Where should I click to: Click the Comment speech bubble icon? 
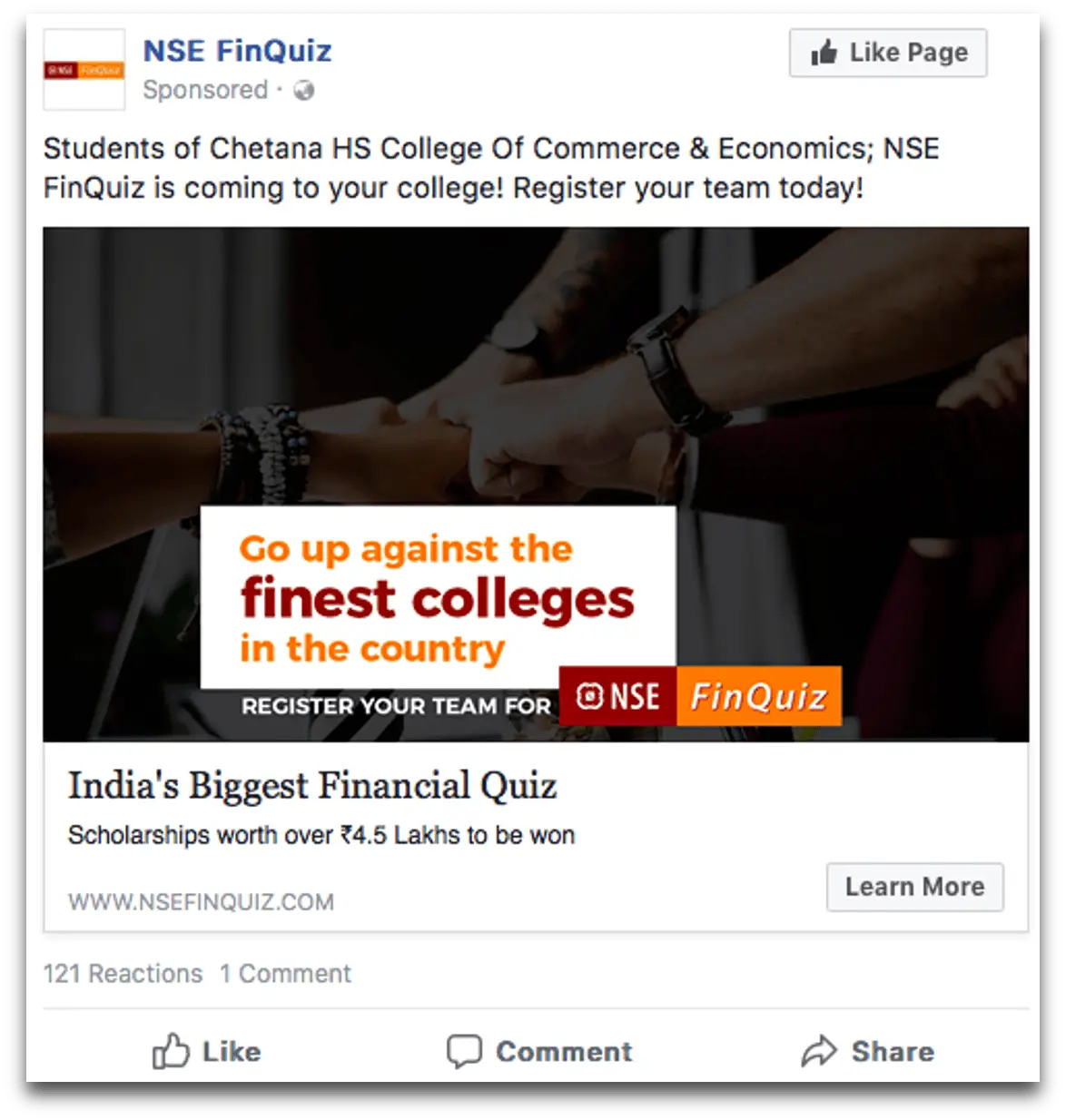[x=464, y=1051]
